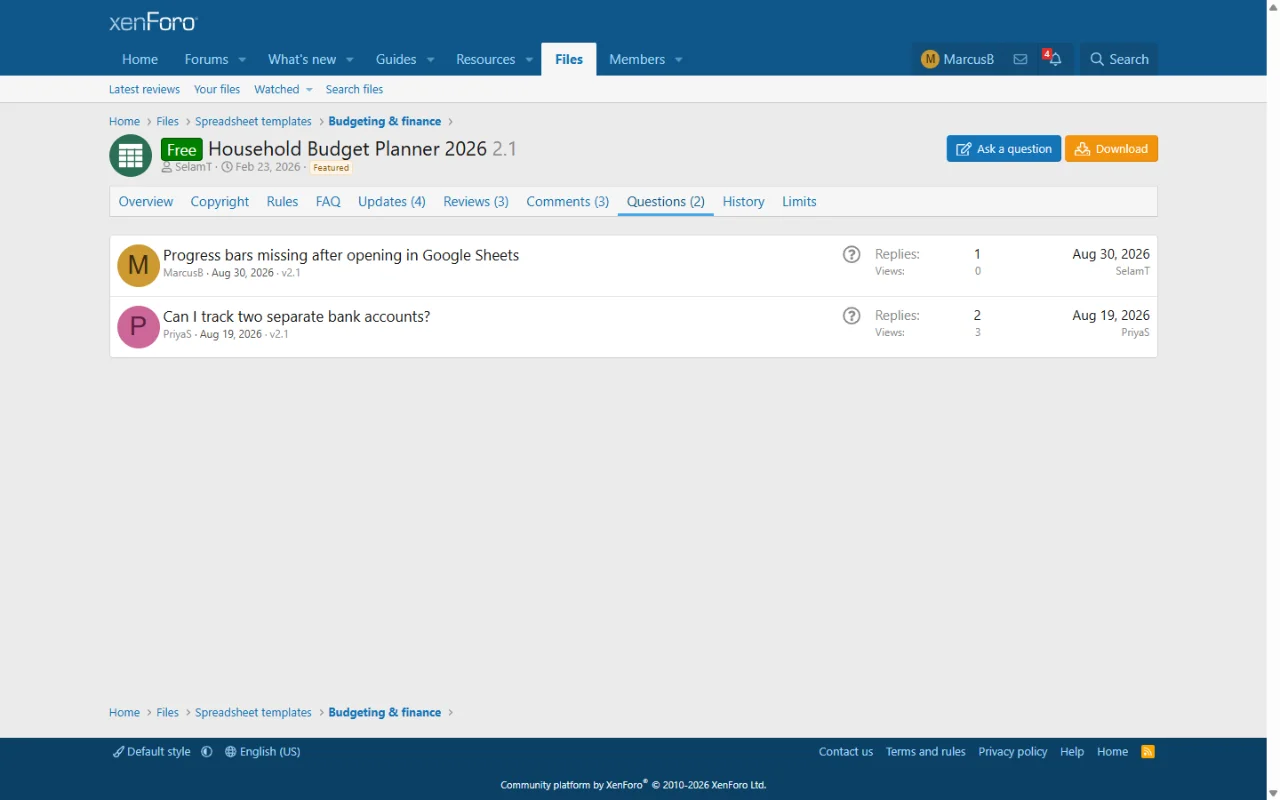Open the Contact us footer link
Viewport: 1280px width, 800px height.
point(846,752)
